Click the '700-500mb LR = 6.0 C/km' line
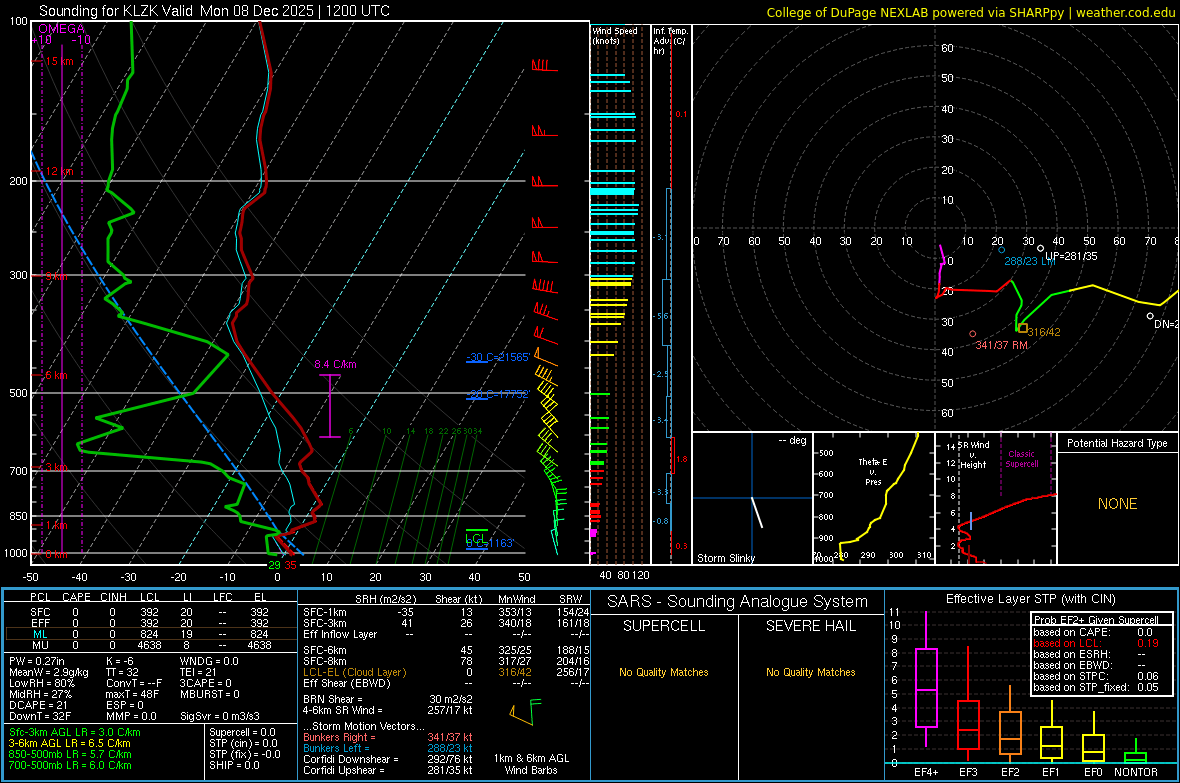Viewport: 1180px width, 783px height. [x=70, y=765]
